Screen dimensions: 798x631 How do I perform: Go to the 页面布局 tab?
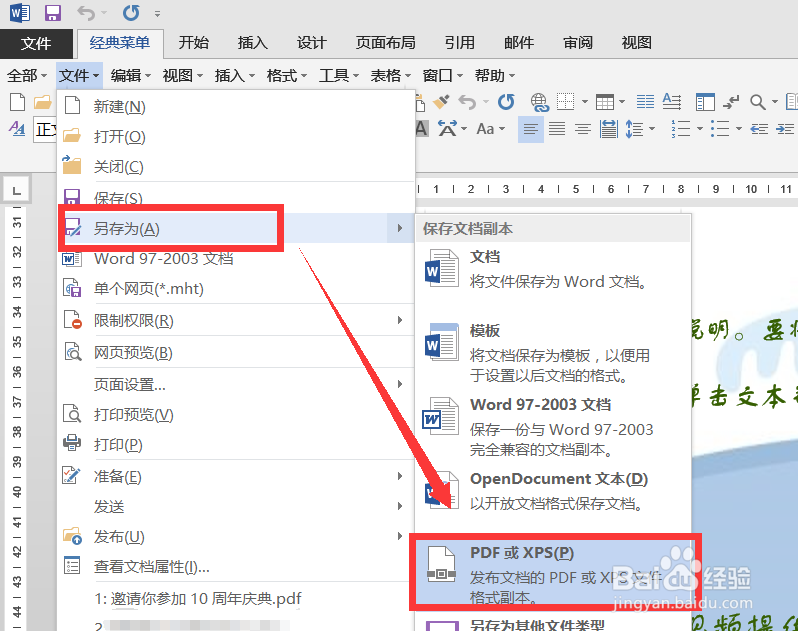click(x=385, y=43)
